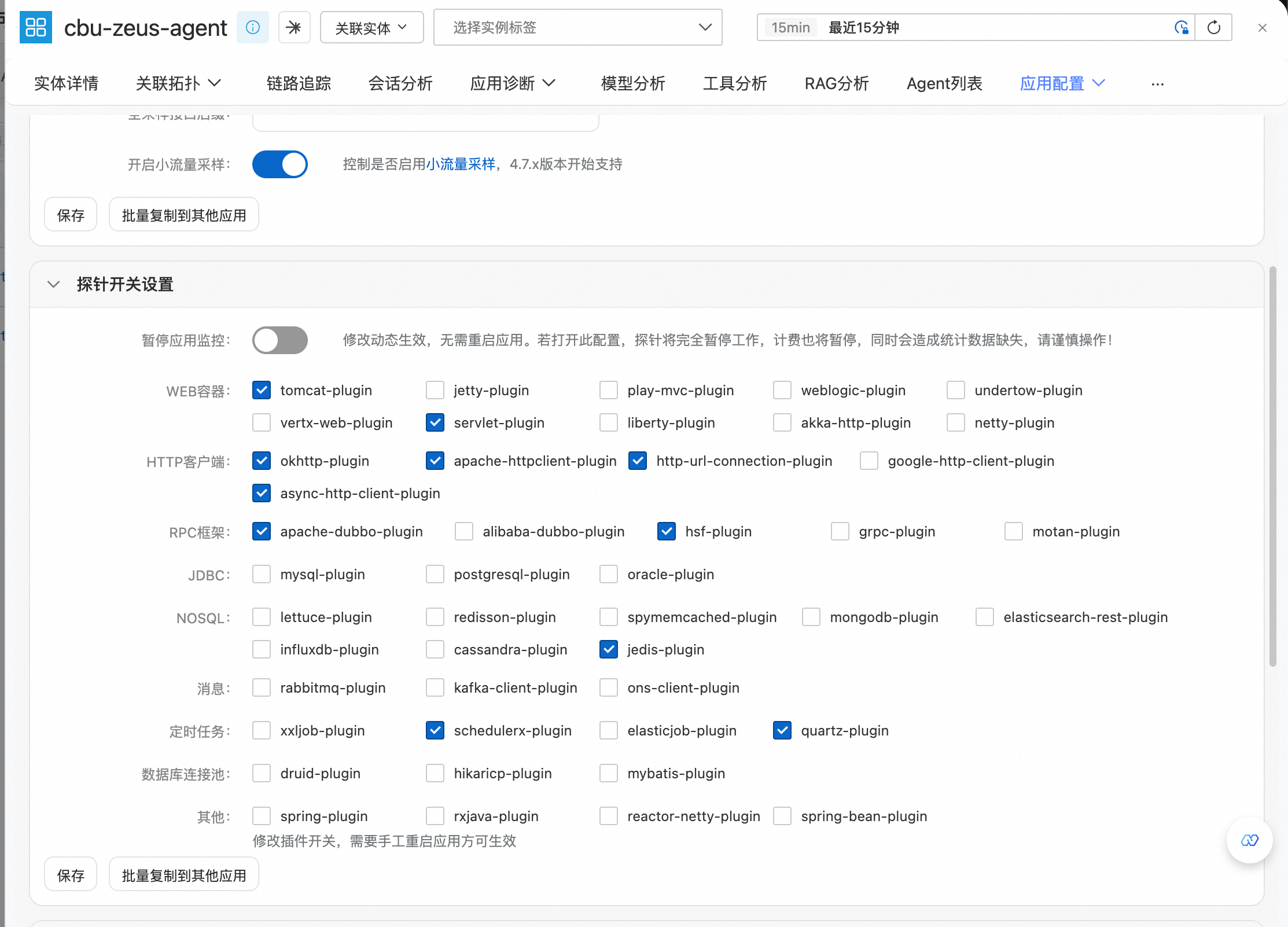Open the floating assistant icon at bottom right
This screenshot has height=927, width=1288.
point(1250,840)
